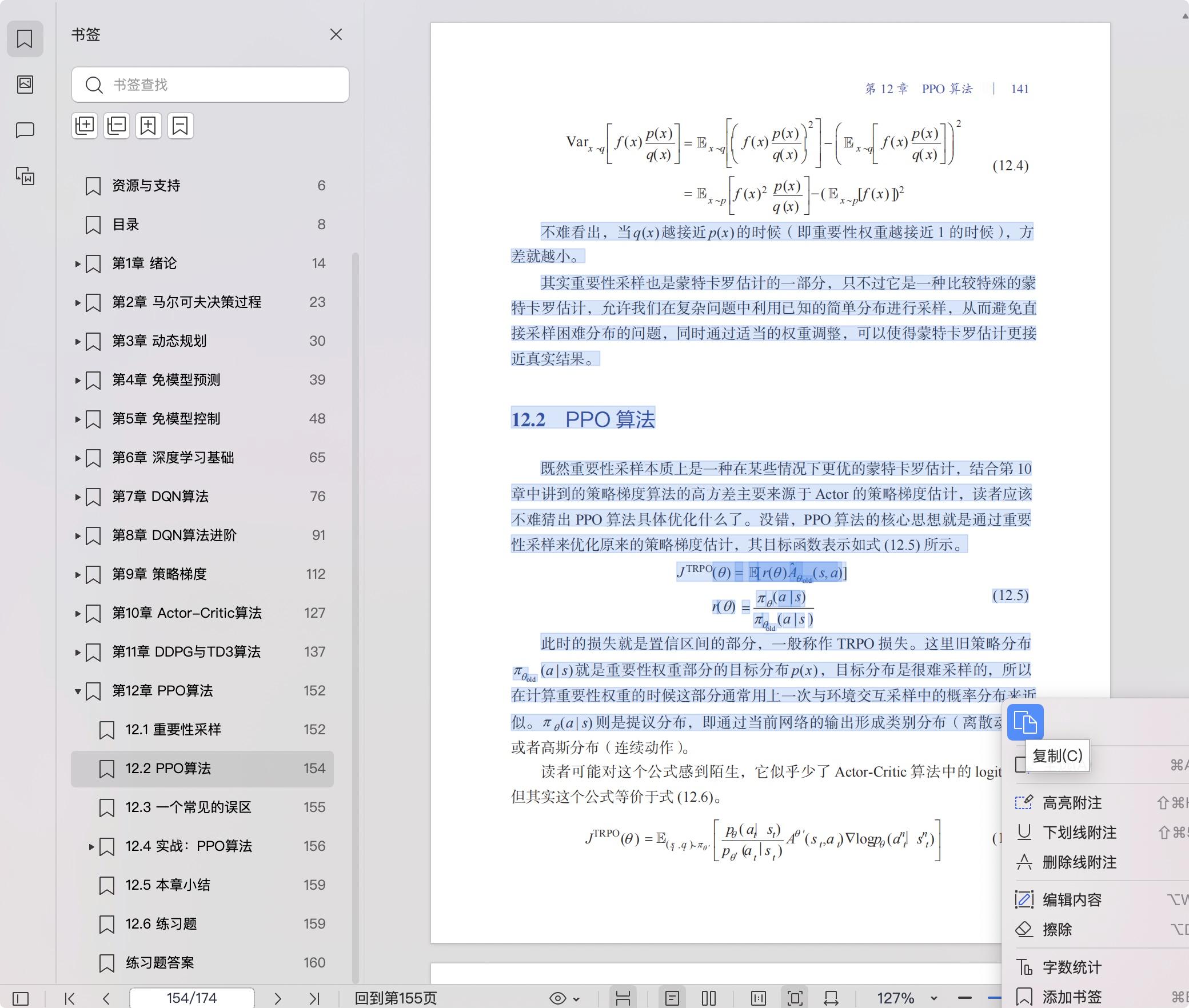Click the blue copy icon button
This screenshot has height=1008, width=1189.
[1025, 722]
